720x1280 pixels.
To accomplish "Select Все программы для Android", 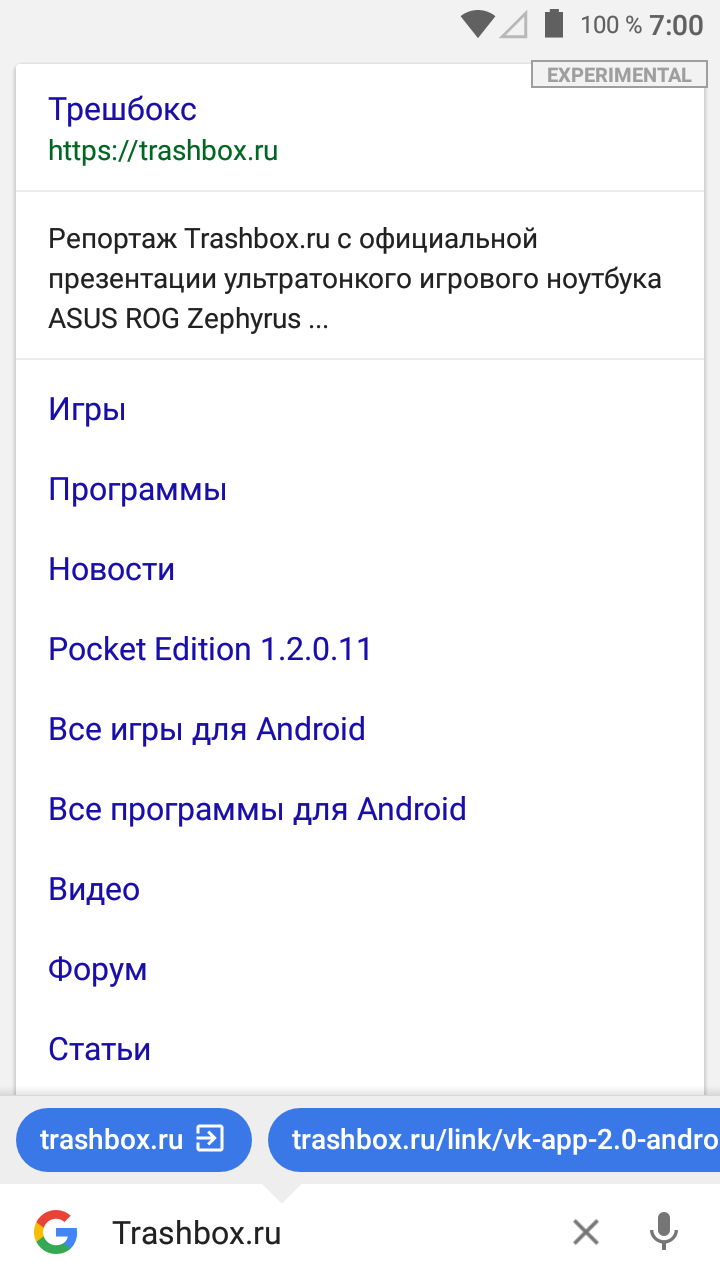I will click(x=257, y=810).
